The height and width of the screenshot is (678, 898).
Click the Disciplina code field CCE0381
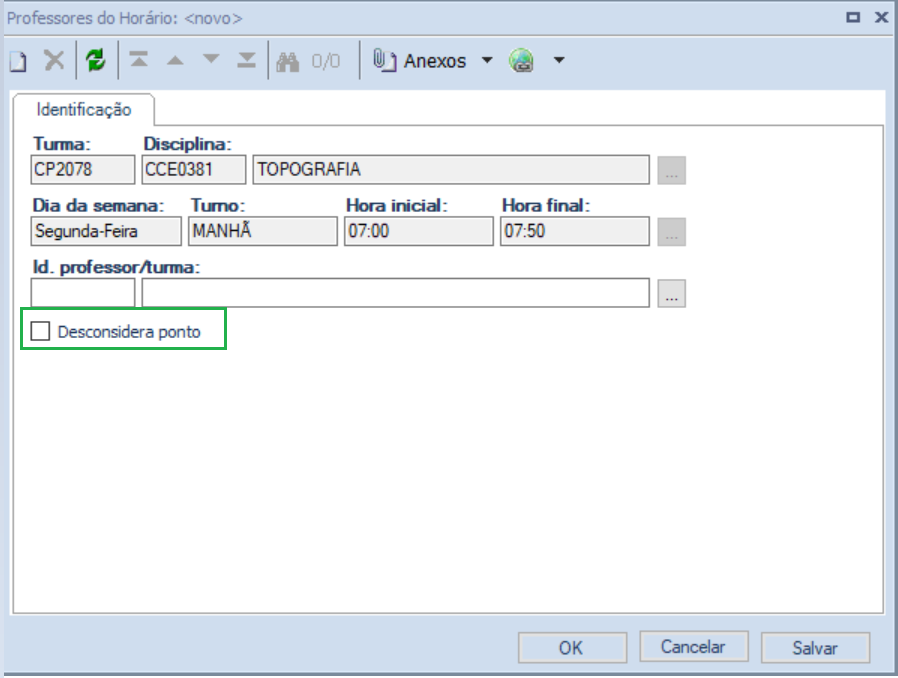[194, 170]
